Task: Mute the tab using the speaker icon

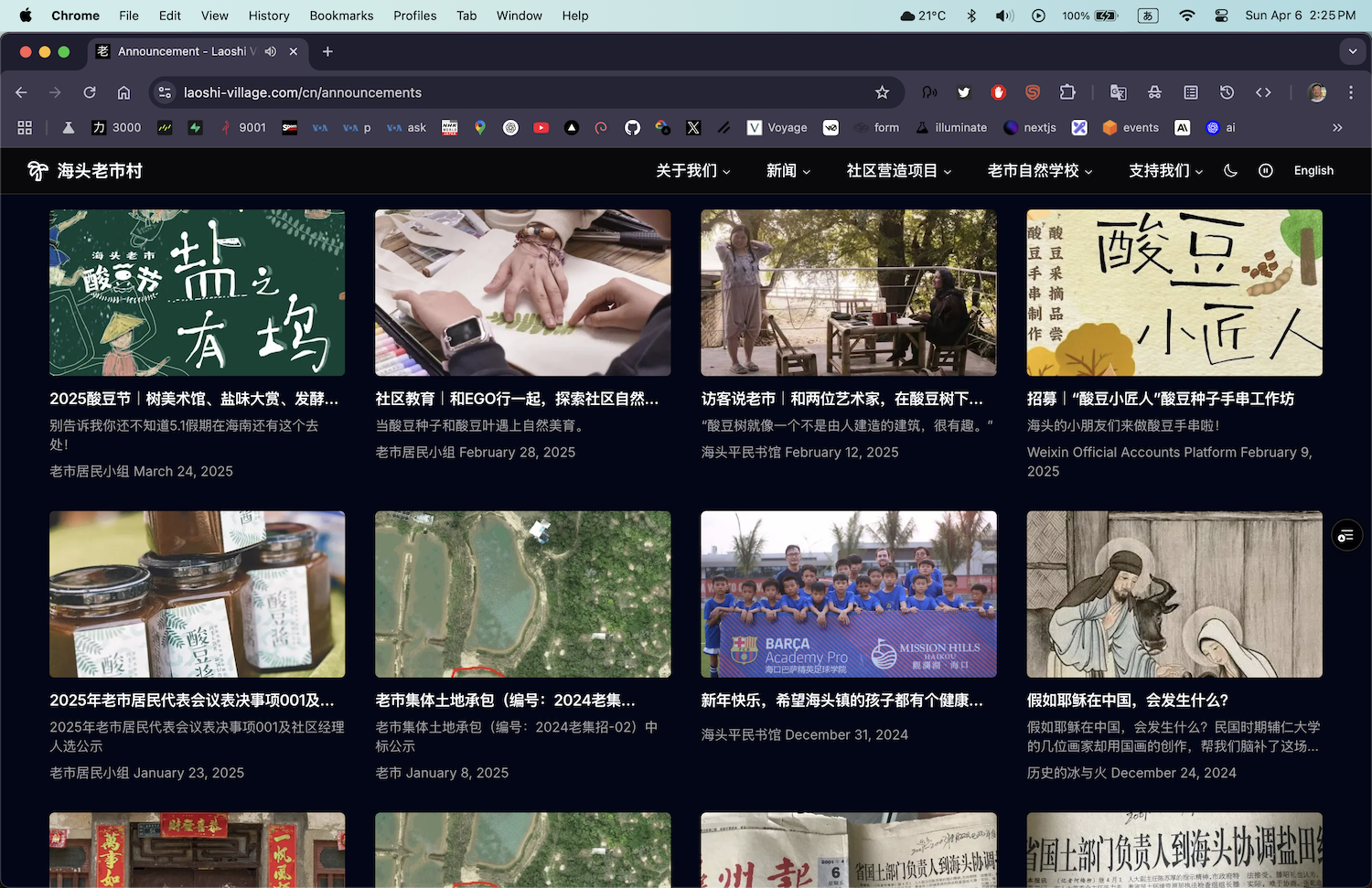Action: pos(271,52)
